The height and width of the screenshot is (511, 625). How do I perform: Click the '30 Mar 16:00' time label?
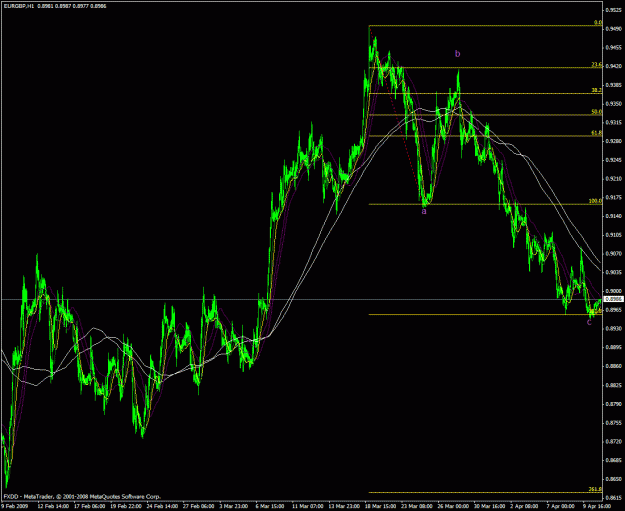(490, 506)
